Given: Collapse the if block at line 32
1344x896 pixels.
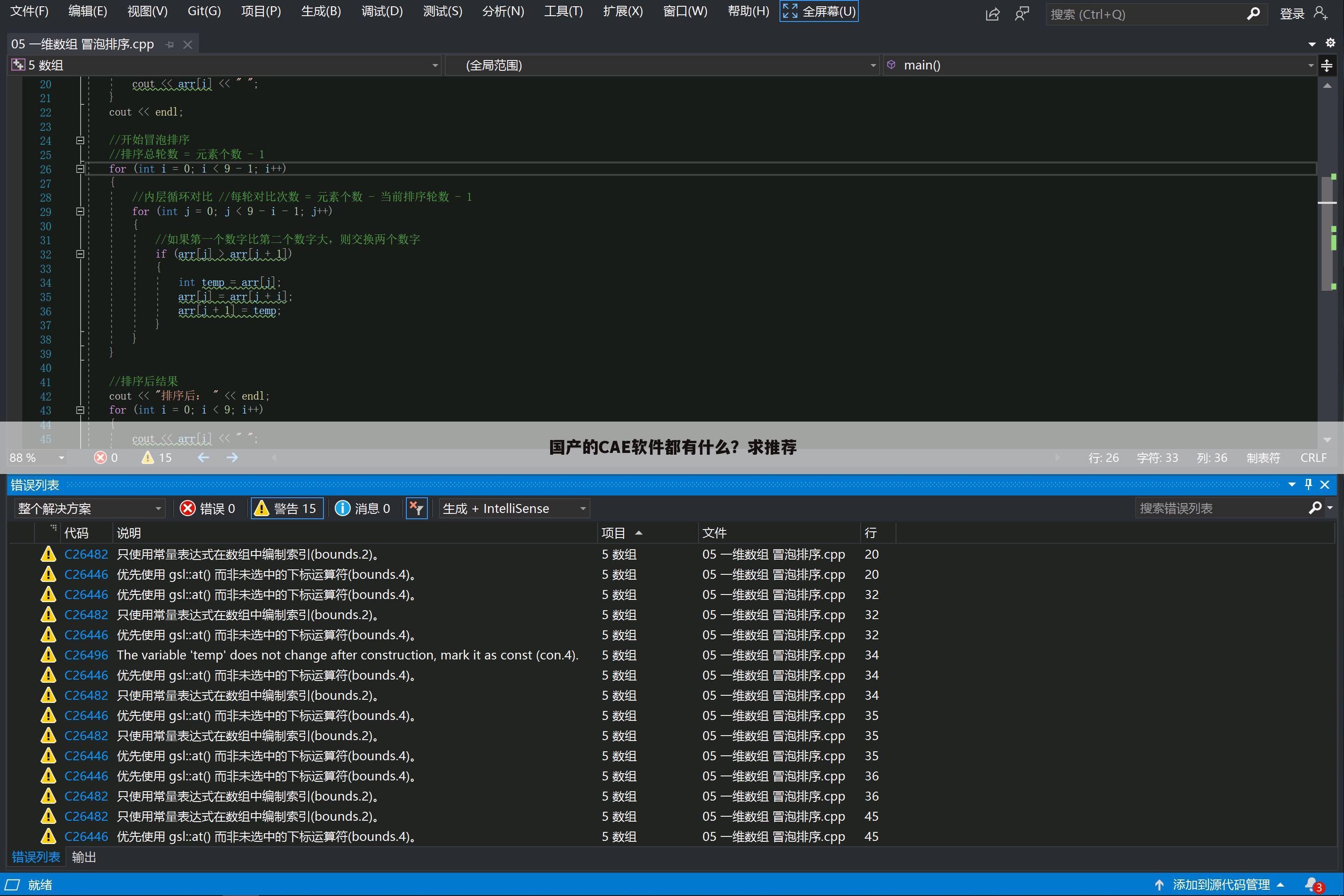Looking at the screenshot, I should point(80,254).
